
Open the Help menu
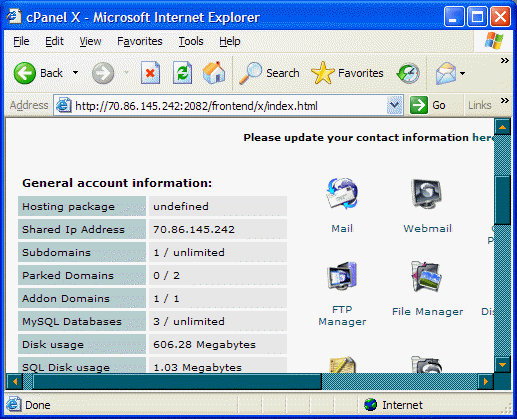point(230,41)
